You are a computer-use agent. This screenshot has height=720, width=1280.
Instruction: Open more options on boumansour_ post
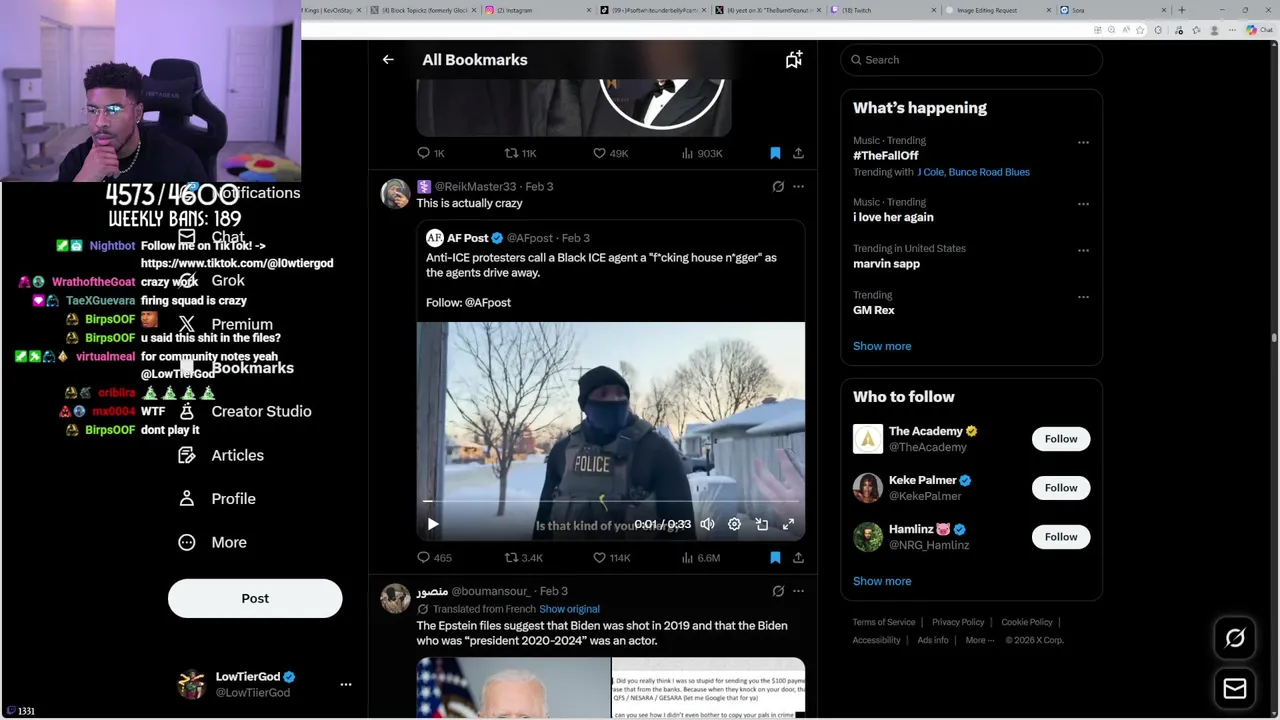pos(798,591)
